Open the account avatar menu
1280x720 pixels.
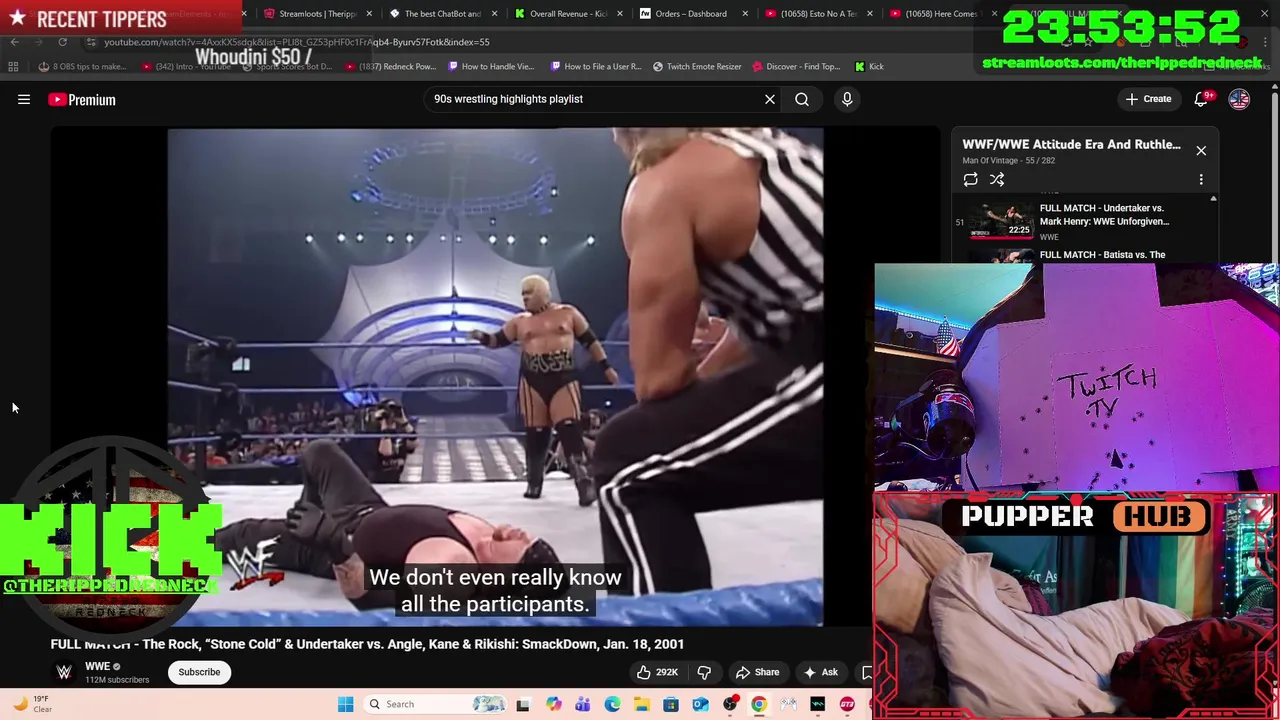point(1239,99)
